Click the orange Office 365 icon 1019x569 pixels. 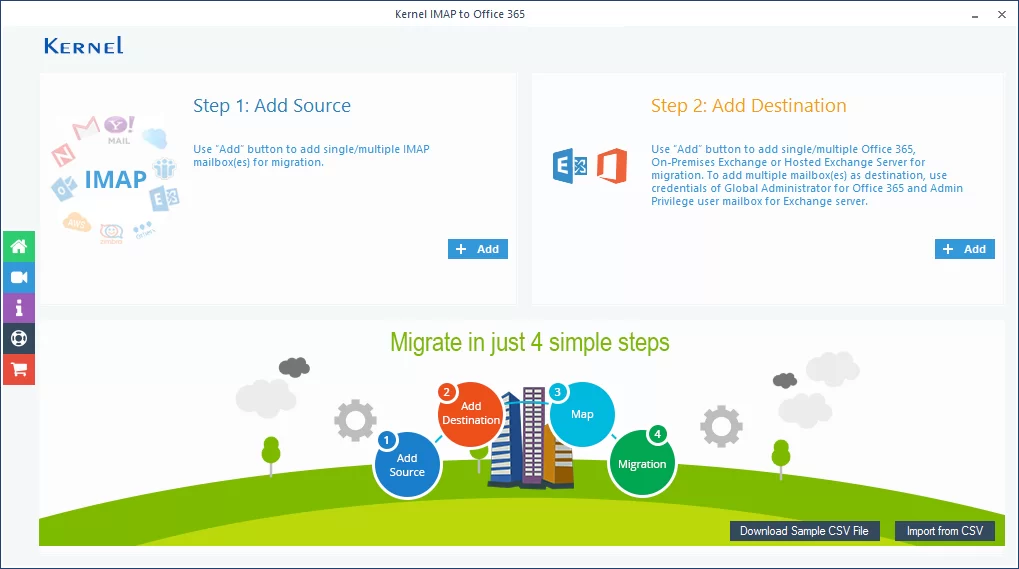[611, 166]
